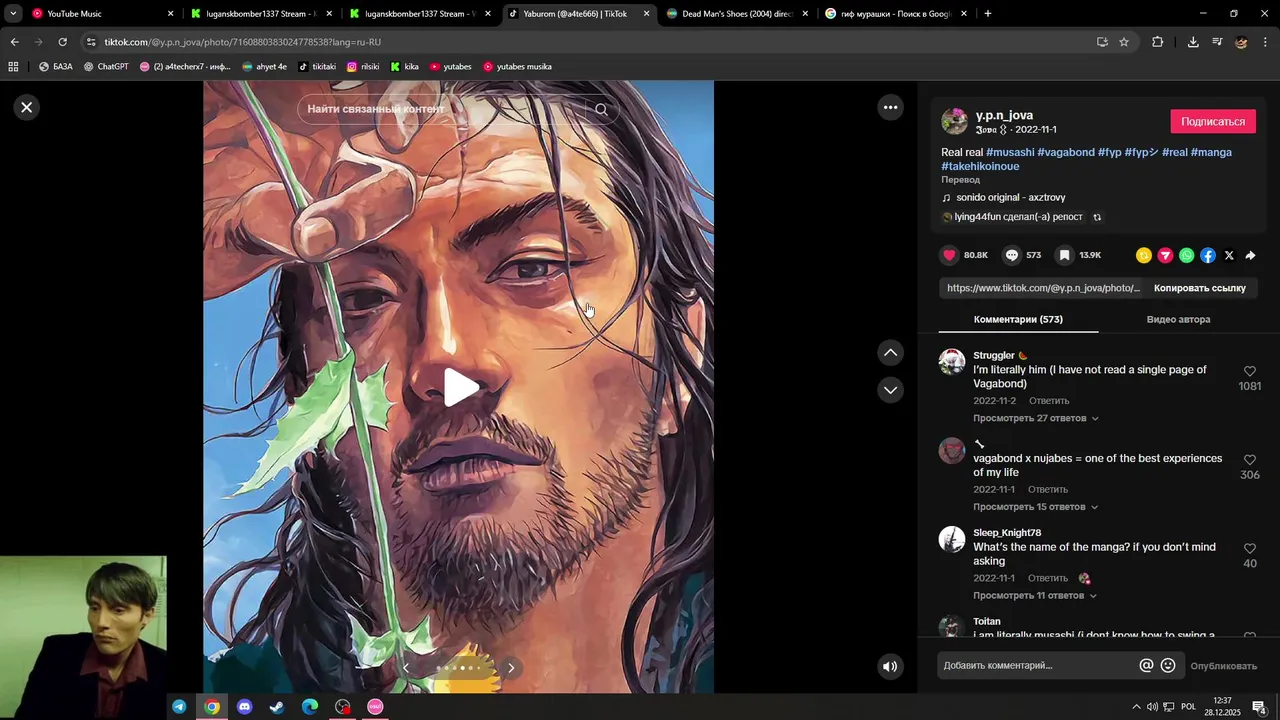
Task: Go to the next post with down chevron
Action: (890, 389)
